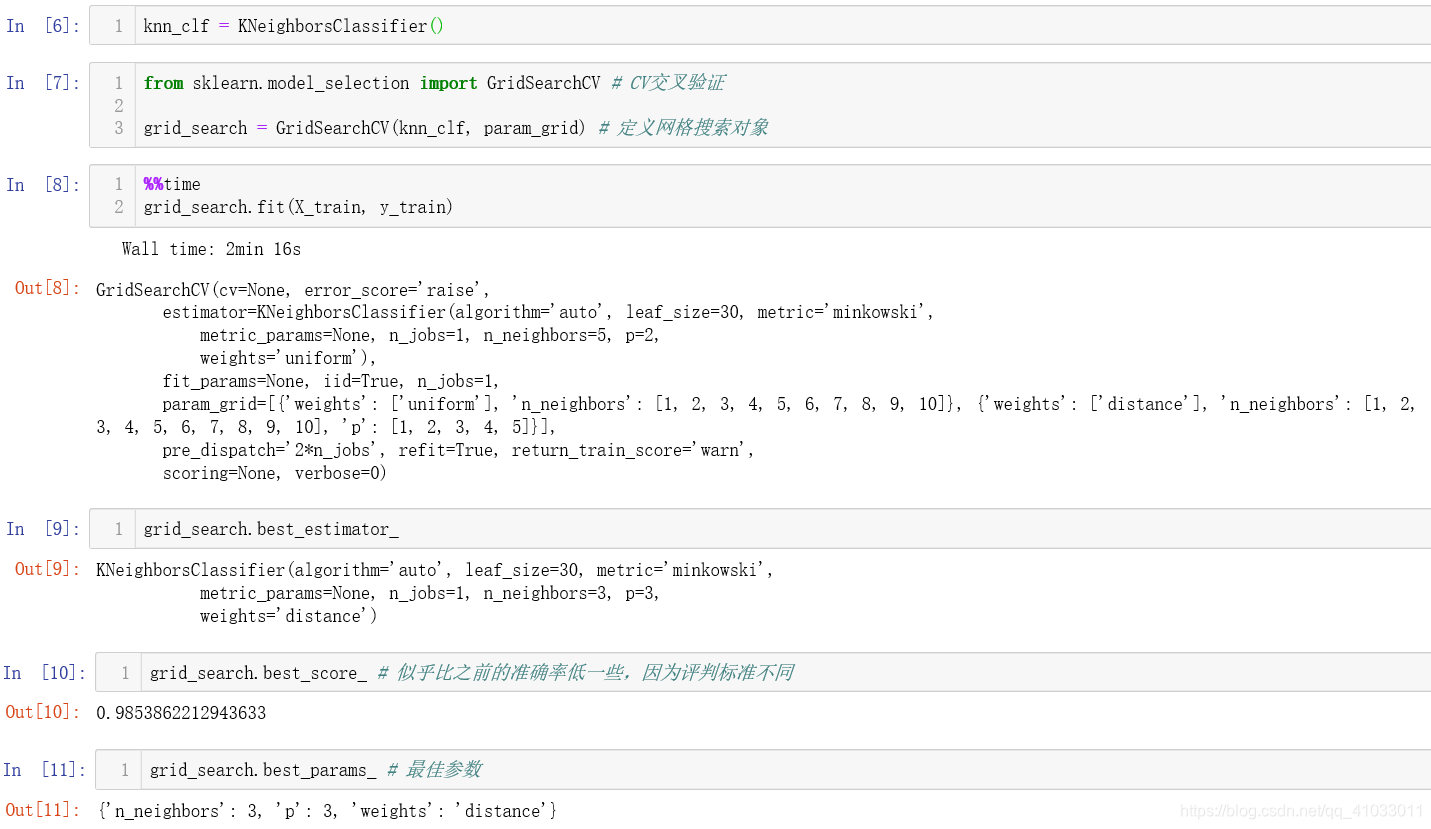Click the Out[10] output prompt
Screen dimensions: 1431x829
coord(44,712)
